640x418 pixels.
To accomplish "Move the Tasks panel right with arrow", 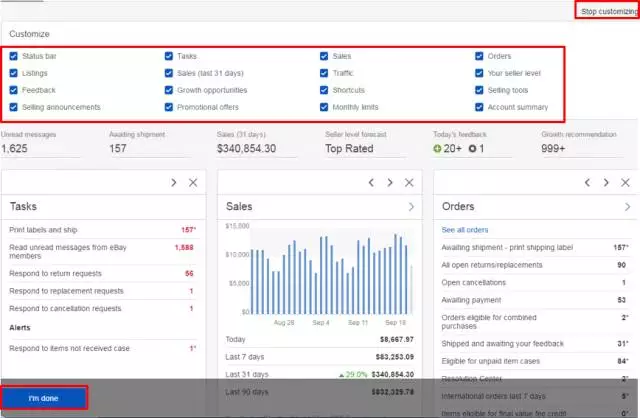I will (x=173, y=182).
